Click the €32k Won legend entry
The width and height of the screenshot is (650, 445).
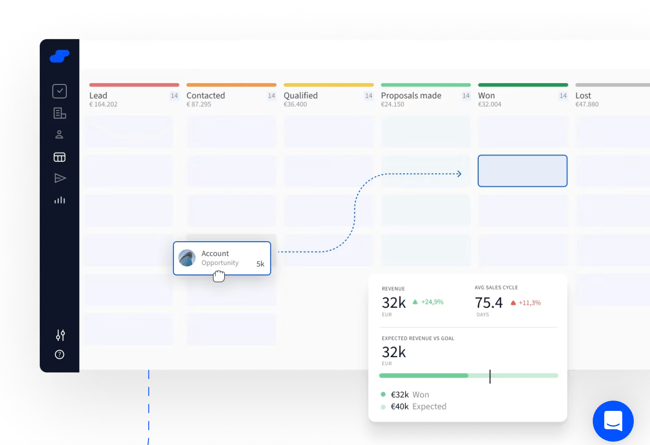click(405, 394)
